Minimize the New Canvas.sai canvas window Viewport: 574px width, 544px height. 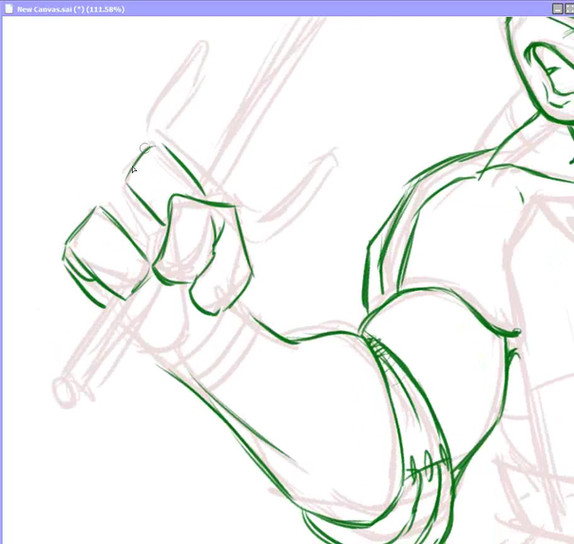tap(557, 9)
